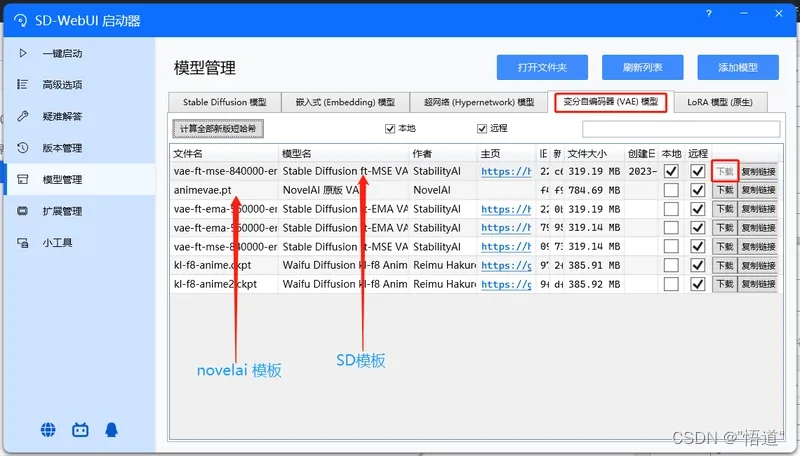Image resolution: width=800 pixels, height=456 pixels.
Task: Check 本地 box for kl-f8-anime.ckpt row
Action: pos(671,265)
